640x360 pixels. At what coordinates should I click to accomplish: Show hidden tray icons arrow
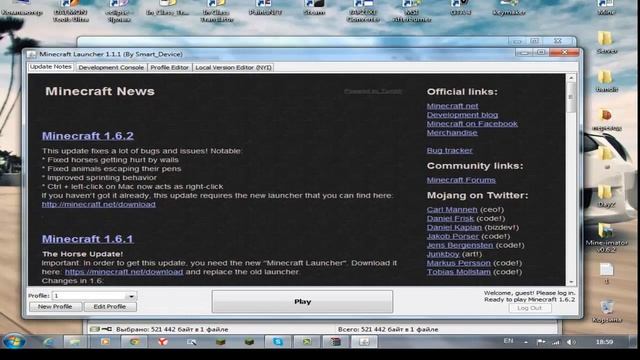point(526,342)
